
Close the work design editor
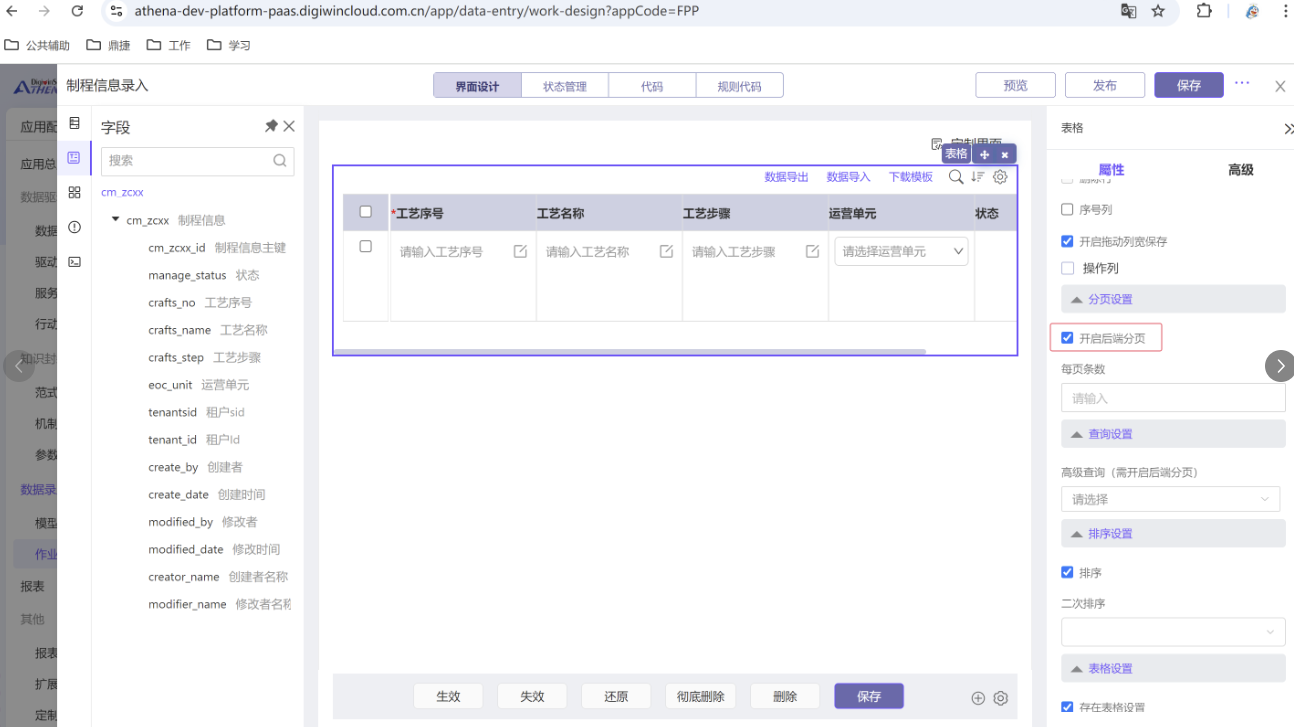(1280, 86)
